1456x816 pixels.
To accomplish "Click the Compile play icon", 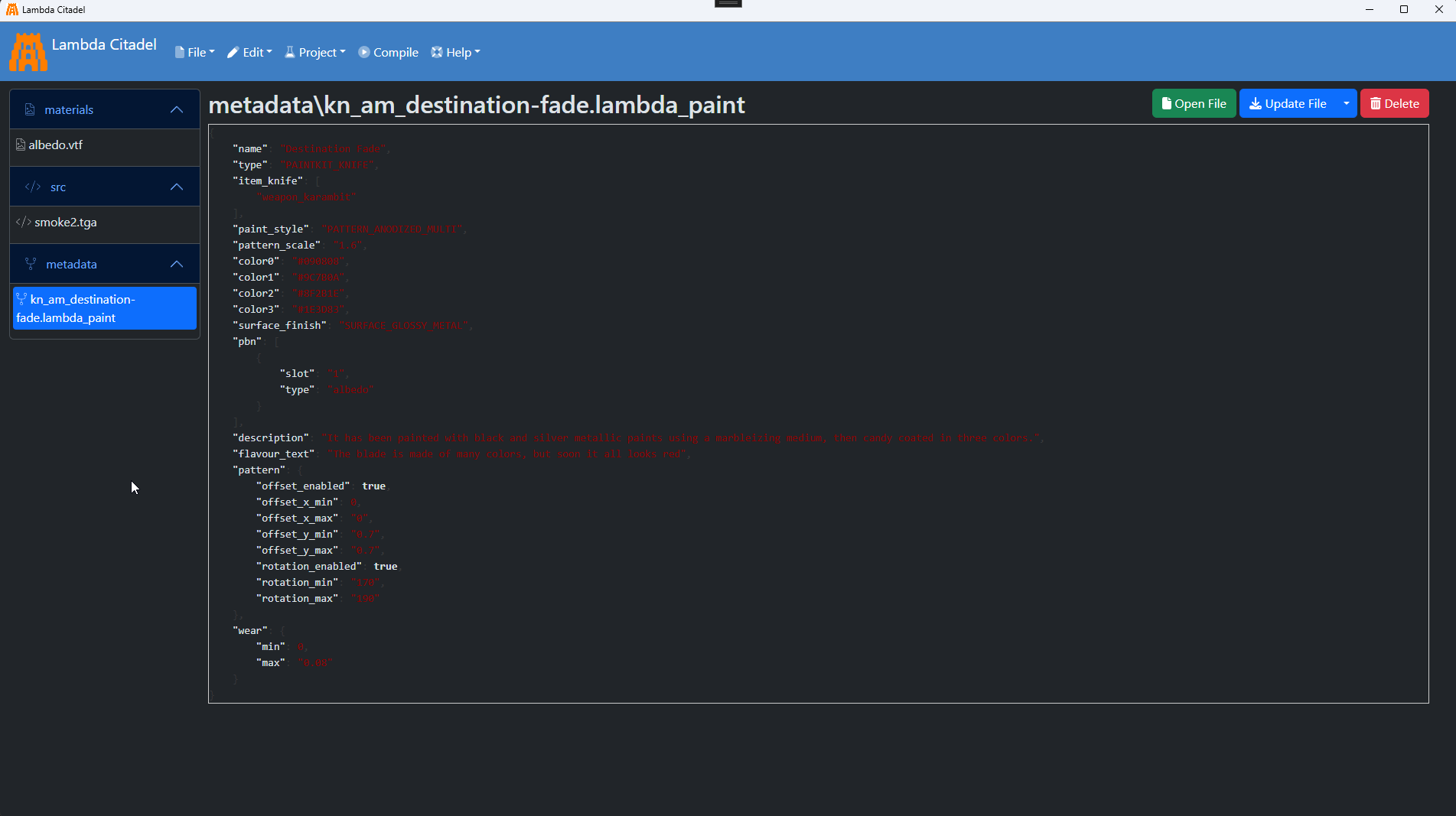I will (364, 52).
